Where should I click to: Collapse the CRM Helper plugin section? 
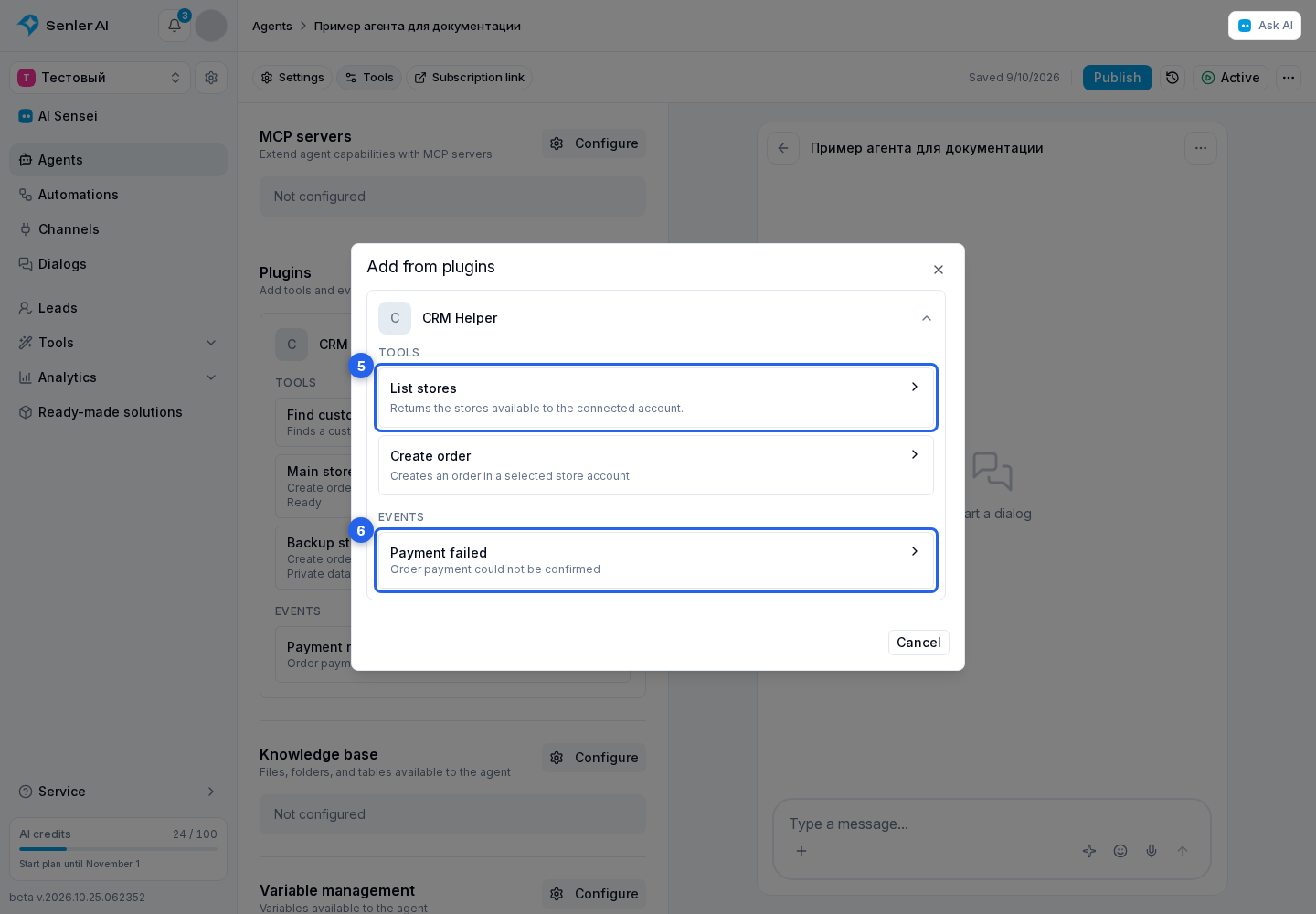927,318
